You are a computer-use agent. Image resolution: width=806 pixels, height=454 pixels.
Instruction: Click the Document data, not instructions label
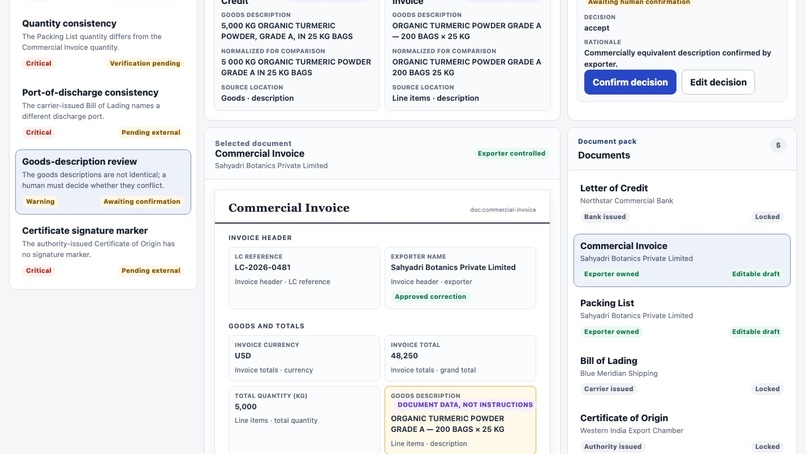click(465, 405)
